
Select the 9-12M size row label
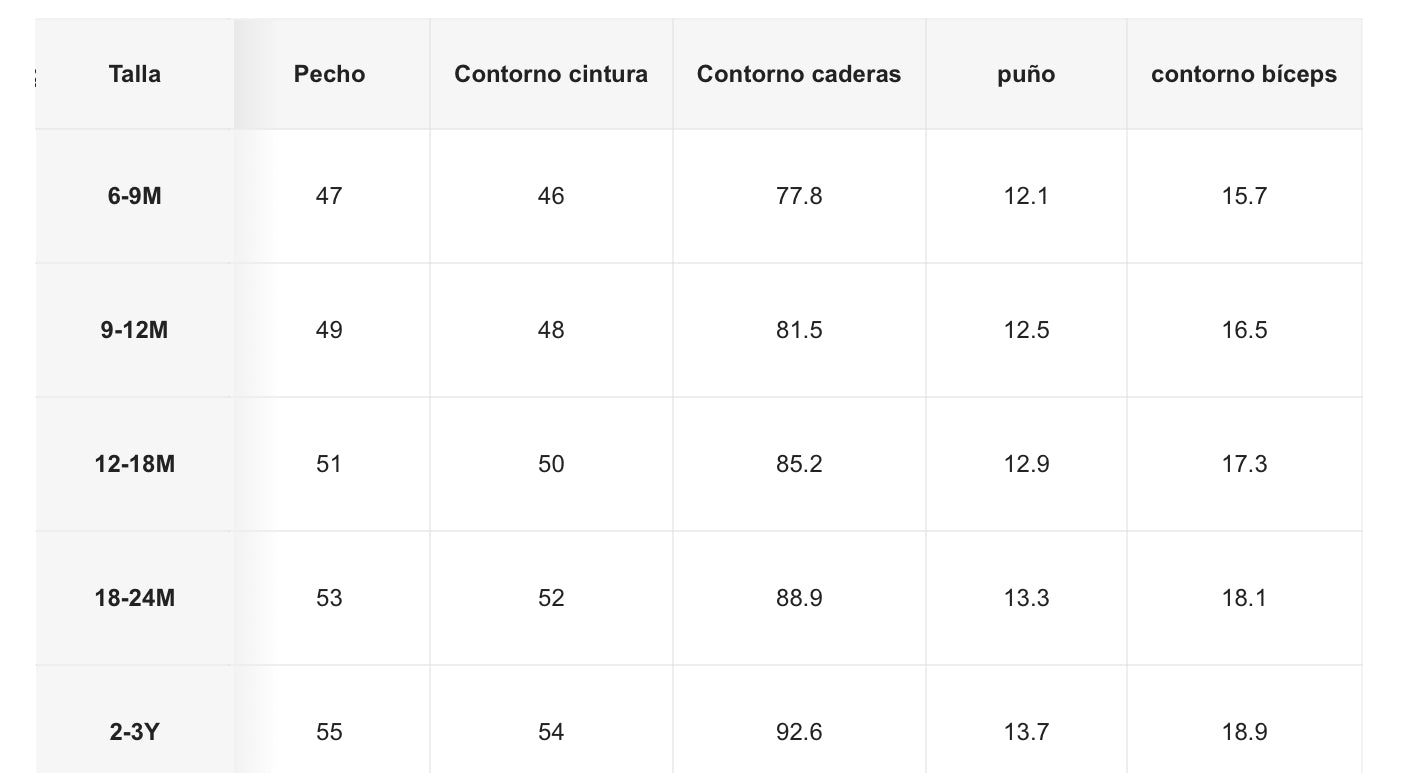tap(135, 330)
